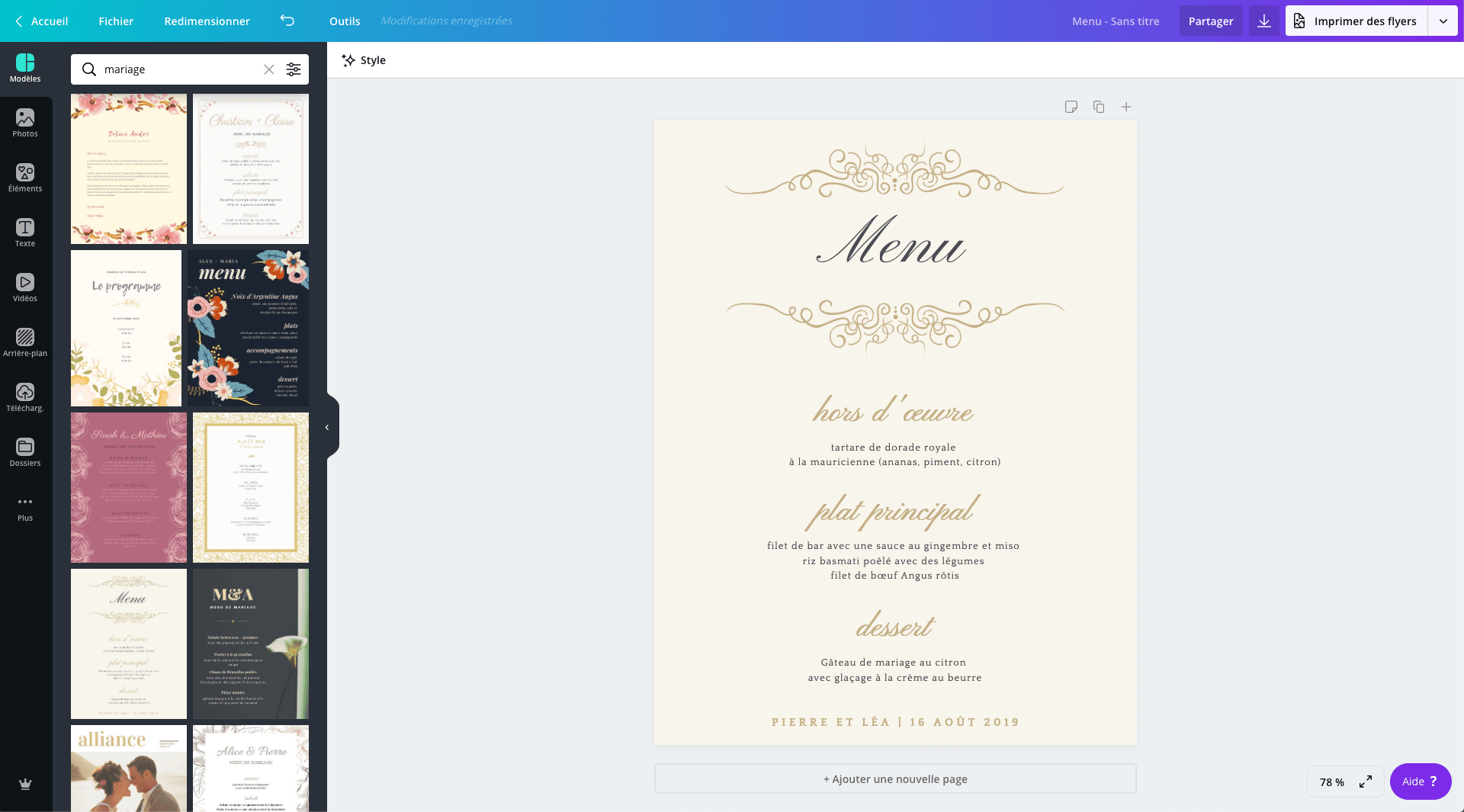Select the dark floral menu template
The image size is (1464, 812).
point(248,328)
